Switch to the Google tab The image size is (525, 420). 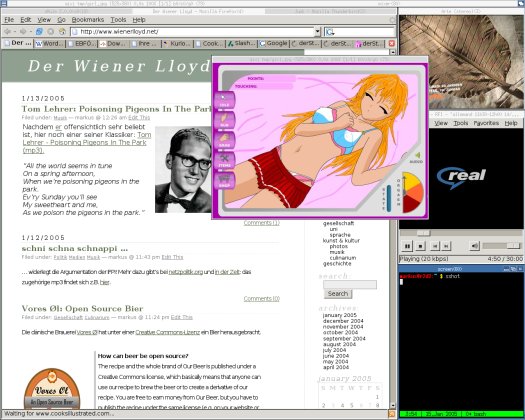[274, 44]
